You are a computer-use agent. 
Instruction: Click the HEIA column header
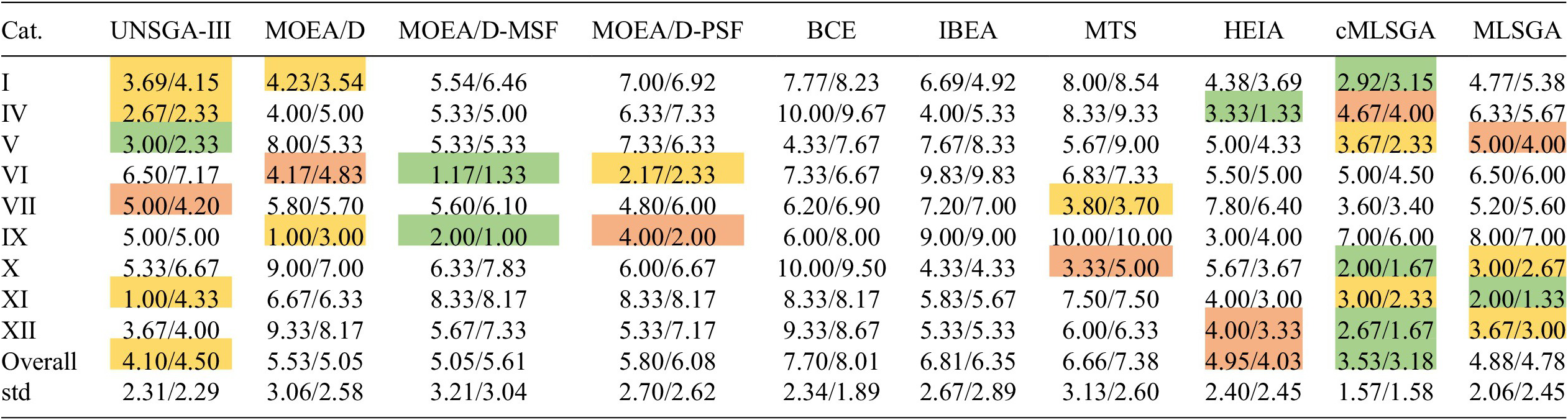pyautogui.click(x=1253, y=31)
